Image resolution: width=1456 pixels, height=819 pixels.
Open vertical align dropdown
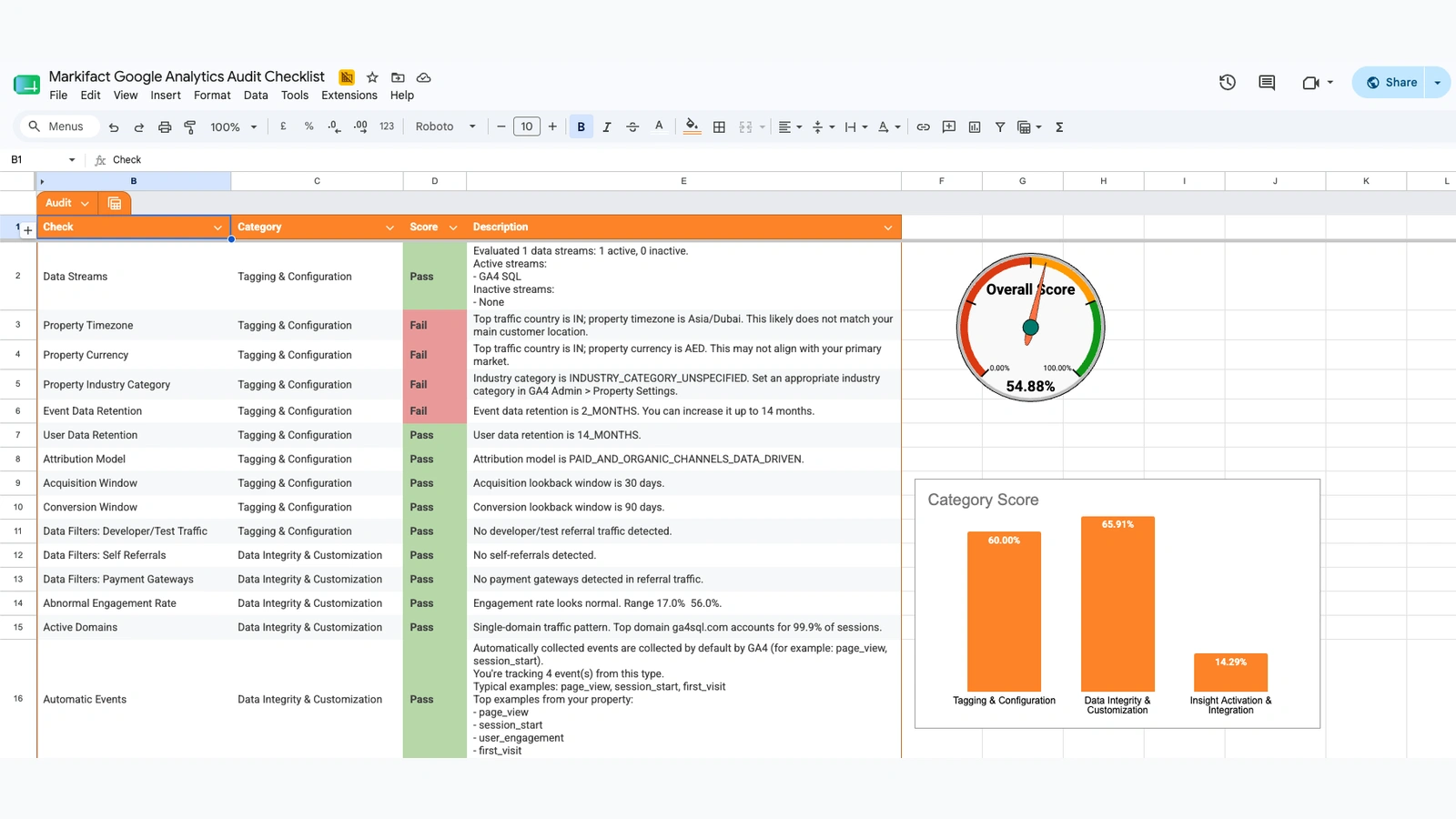tap(823, 126)
